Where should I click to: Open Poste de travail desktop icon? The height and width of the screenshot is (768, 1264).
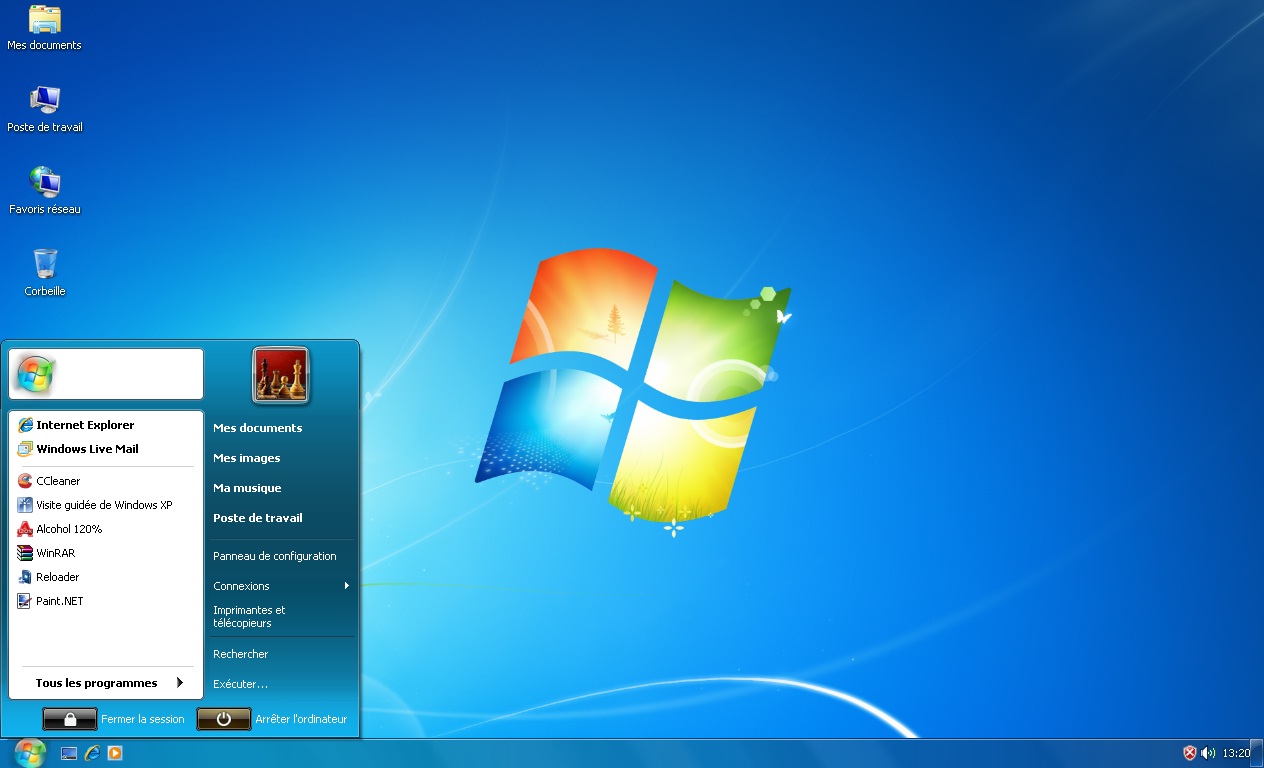click(44, 110)
